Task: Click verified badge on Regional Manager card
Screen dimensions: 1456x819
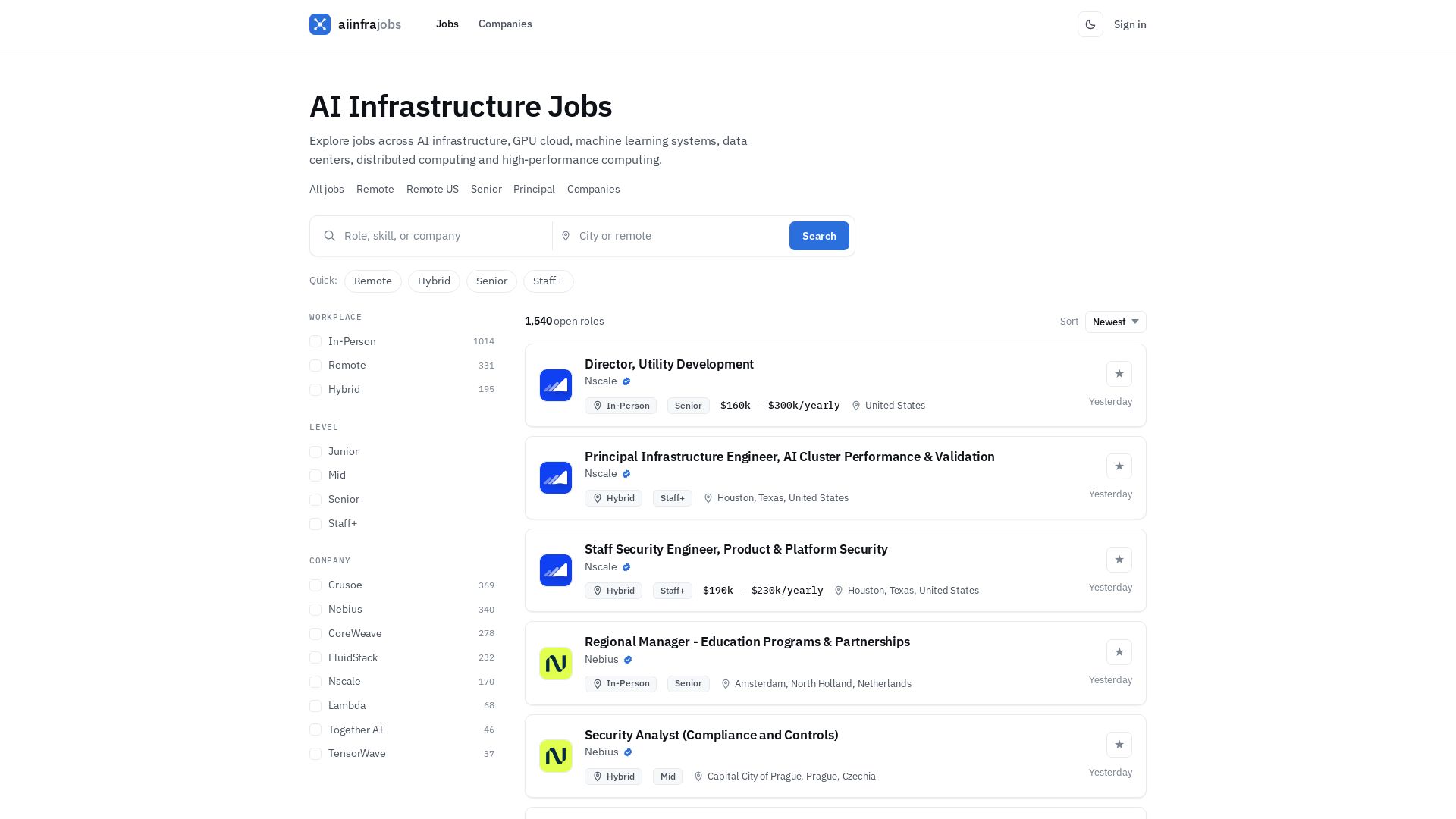Action: pos(628,660)
